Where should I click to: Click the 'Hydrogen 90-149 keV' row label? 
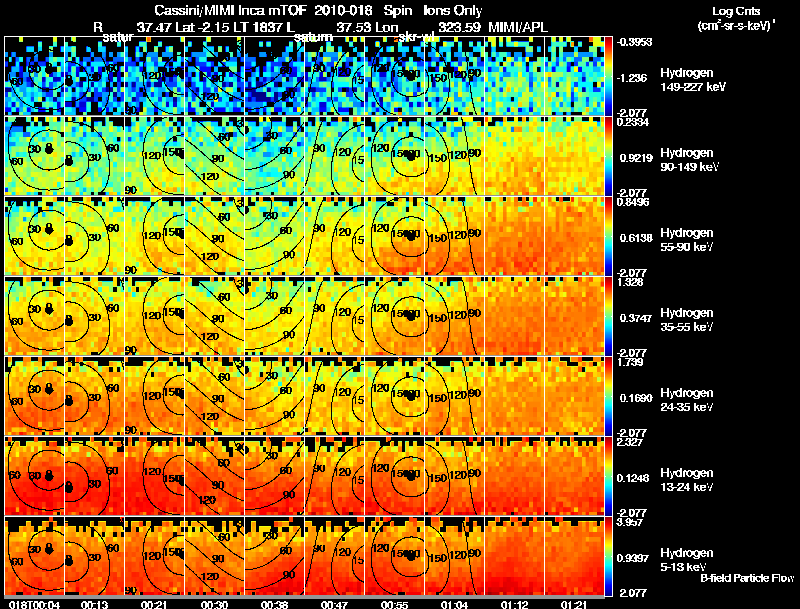tap(690, 160)
